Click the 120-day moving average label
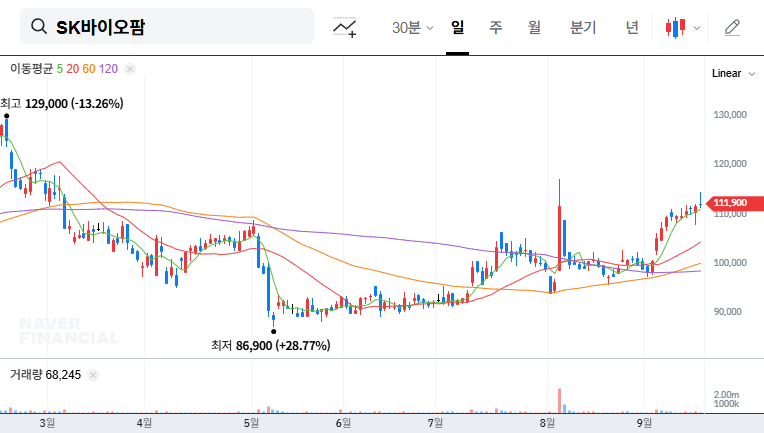This screenshot has height=433, width=764. tap(108, 69)
